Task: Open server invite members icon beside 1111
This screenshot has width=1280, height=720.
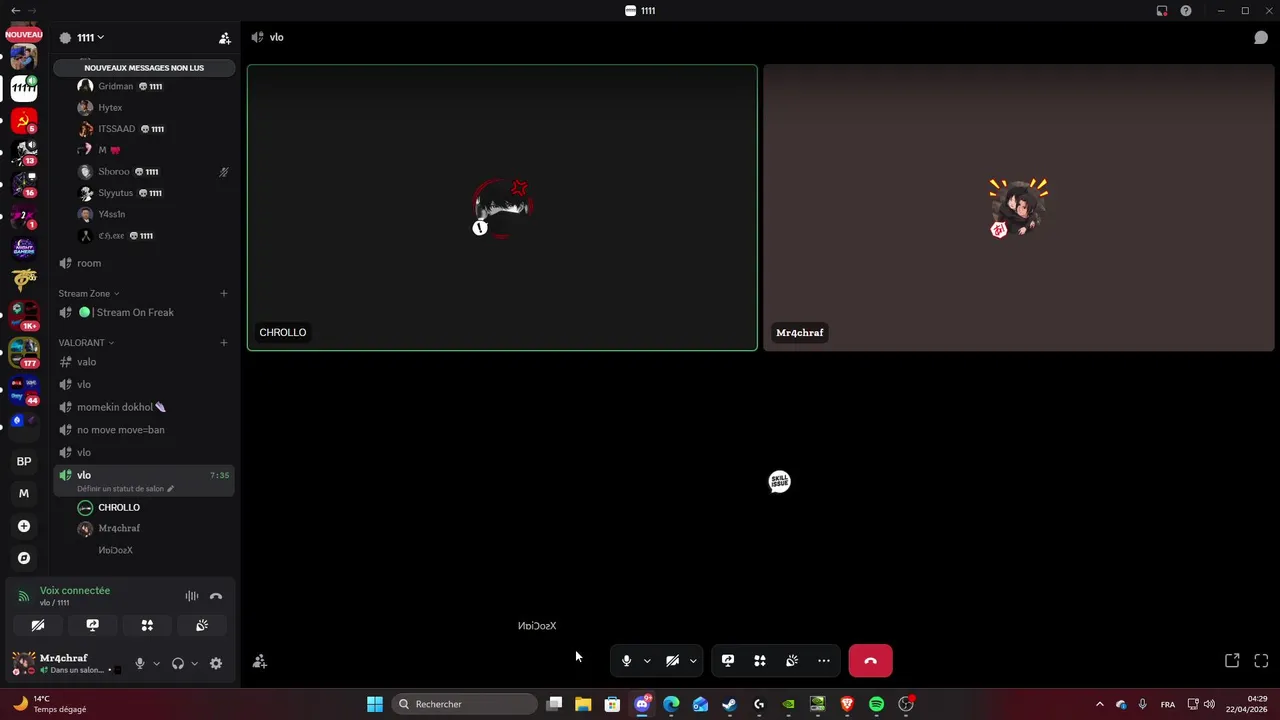Action: pyautogui.click(x=225, y=38)
